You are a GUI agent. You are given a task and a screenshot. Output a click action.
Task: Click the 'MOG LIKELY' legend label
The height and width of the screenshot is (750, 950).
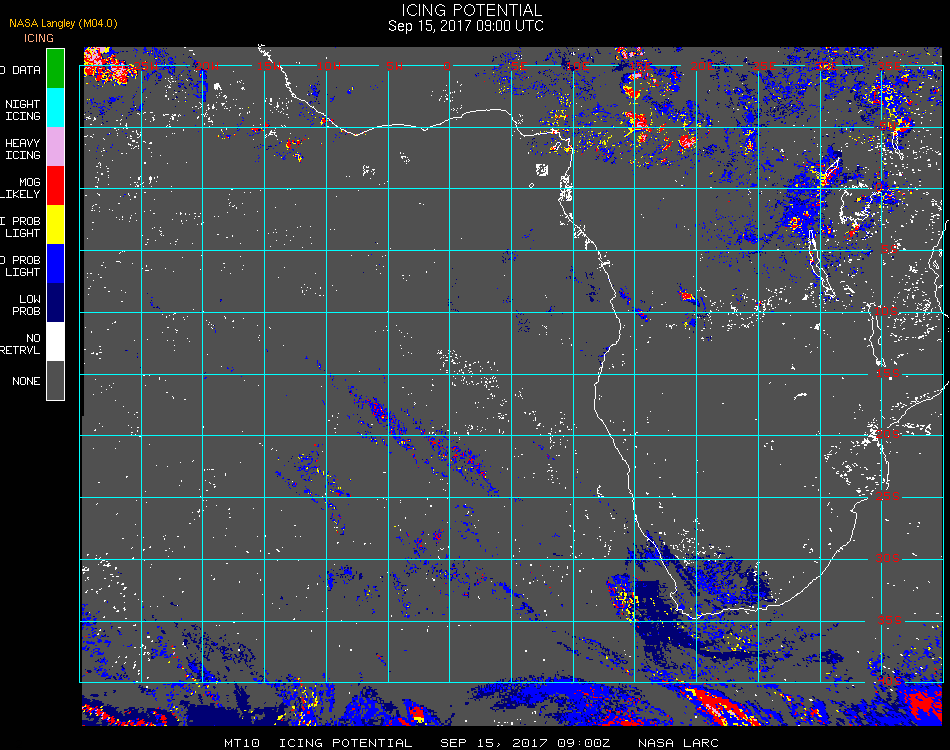pos(22,188)
